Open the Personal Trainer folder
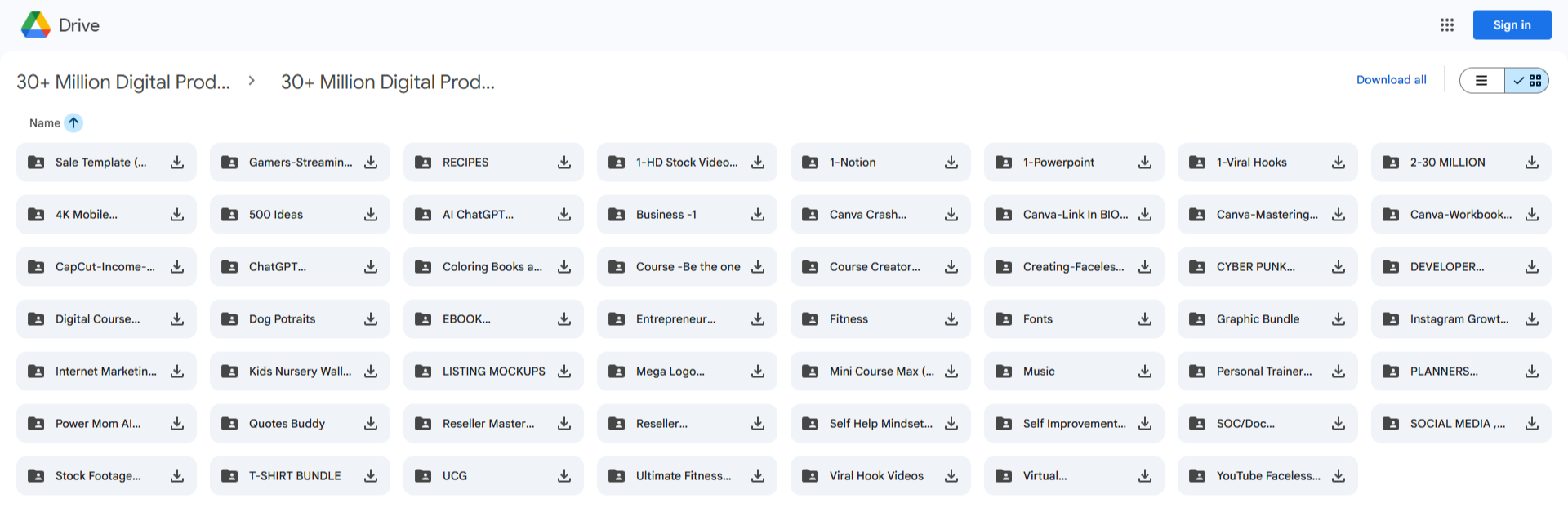Screen dimensions: 1568x512 click(x=1267, y=372)
